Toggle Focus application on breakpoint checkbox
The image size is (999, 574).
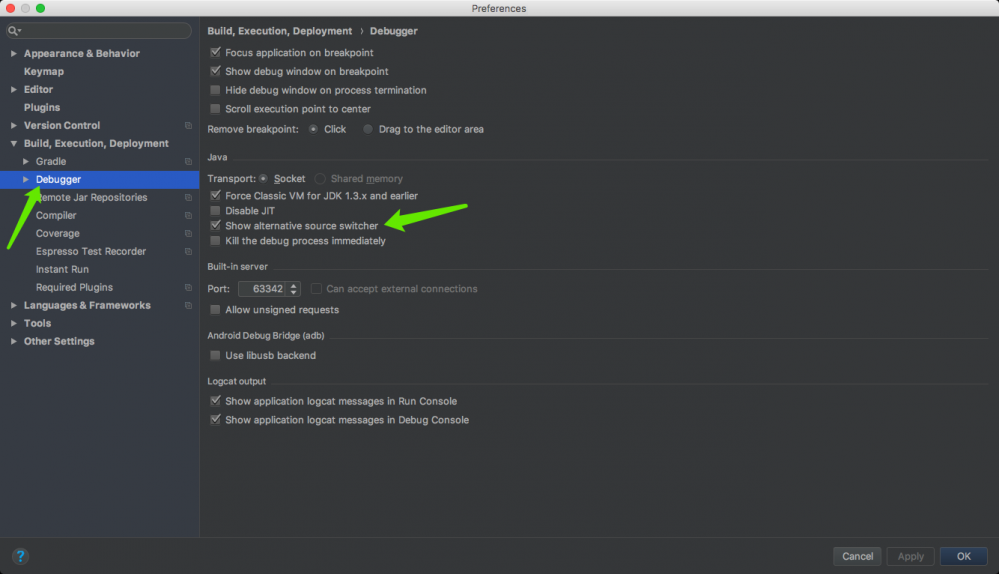(x=215, y=52)
